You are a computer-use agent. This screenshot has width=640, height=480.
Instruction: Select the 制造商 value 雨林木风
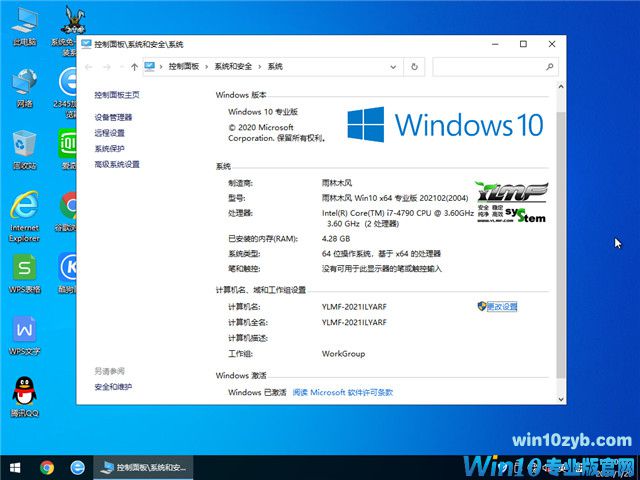[337, 183]
